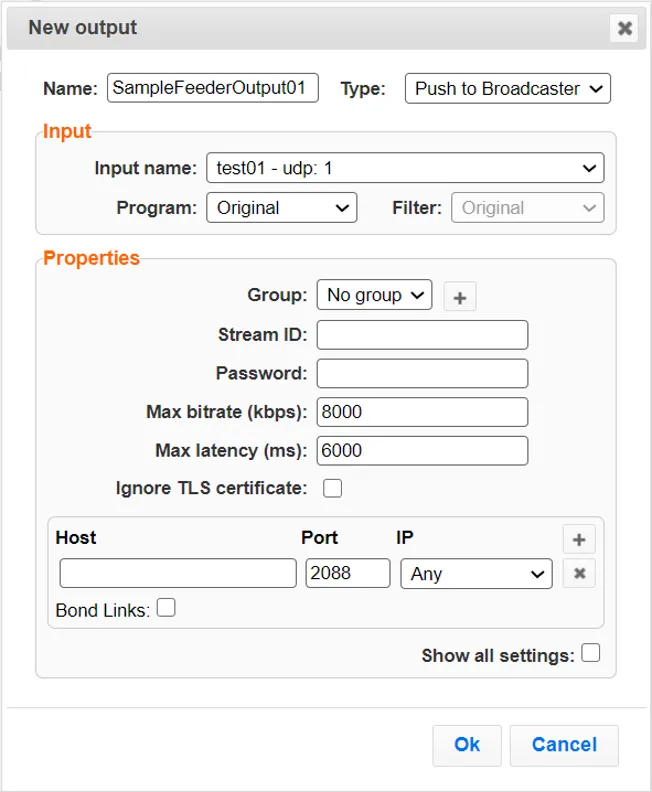Check the Show all settings box

point(591,654)
